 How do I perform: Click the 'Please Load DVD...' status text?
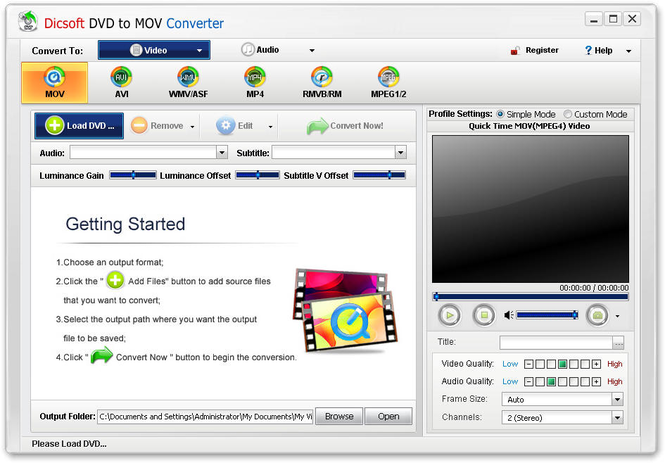tap(69, 444)
